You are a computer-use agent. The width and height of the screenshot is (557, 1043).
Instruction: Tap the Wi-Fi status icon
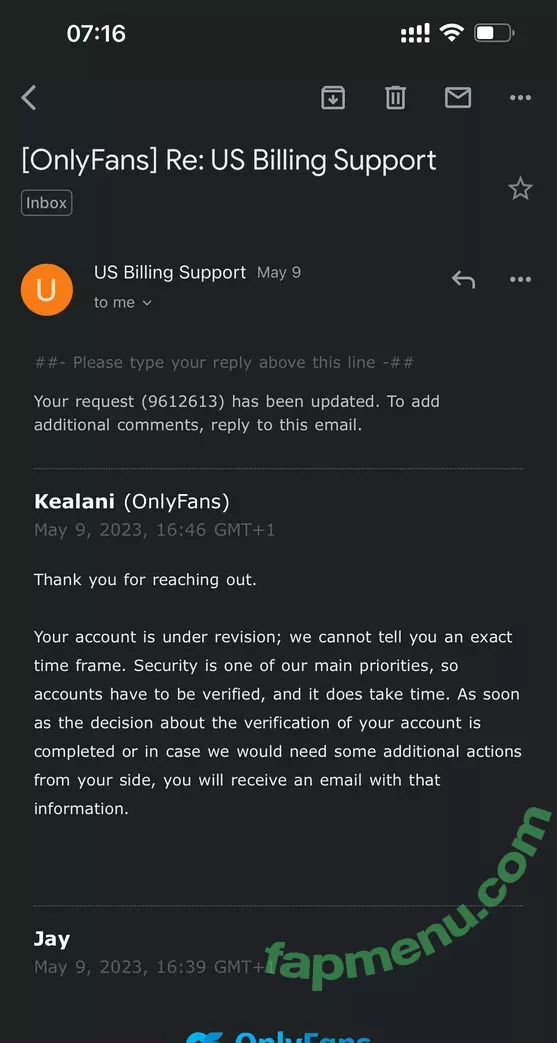(453, 33)
